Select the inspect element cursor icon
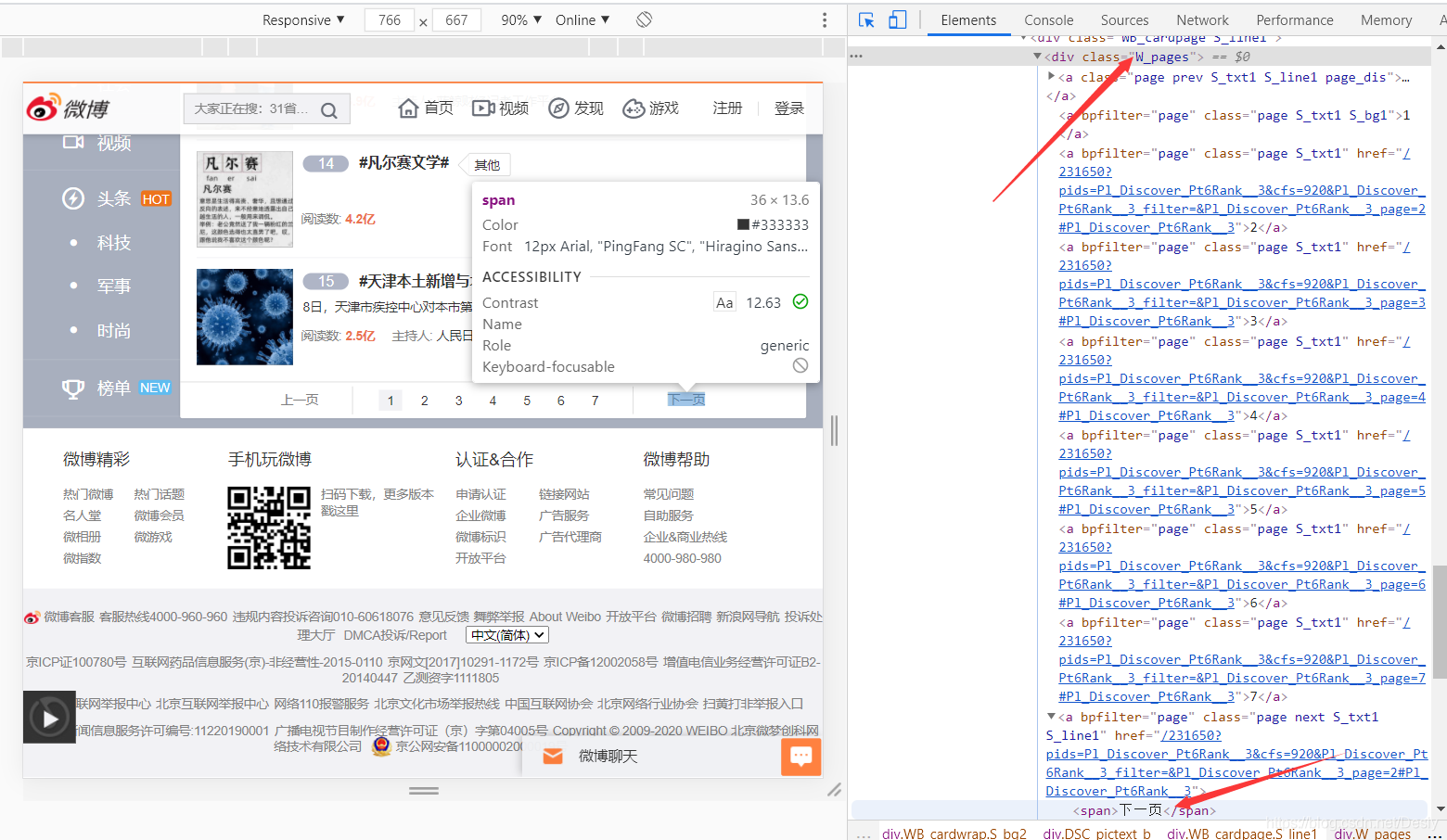This screenshot has height=840, width=1447. point(867,19)
